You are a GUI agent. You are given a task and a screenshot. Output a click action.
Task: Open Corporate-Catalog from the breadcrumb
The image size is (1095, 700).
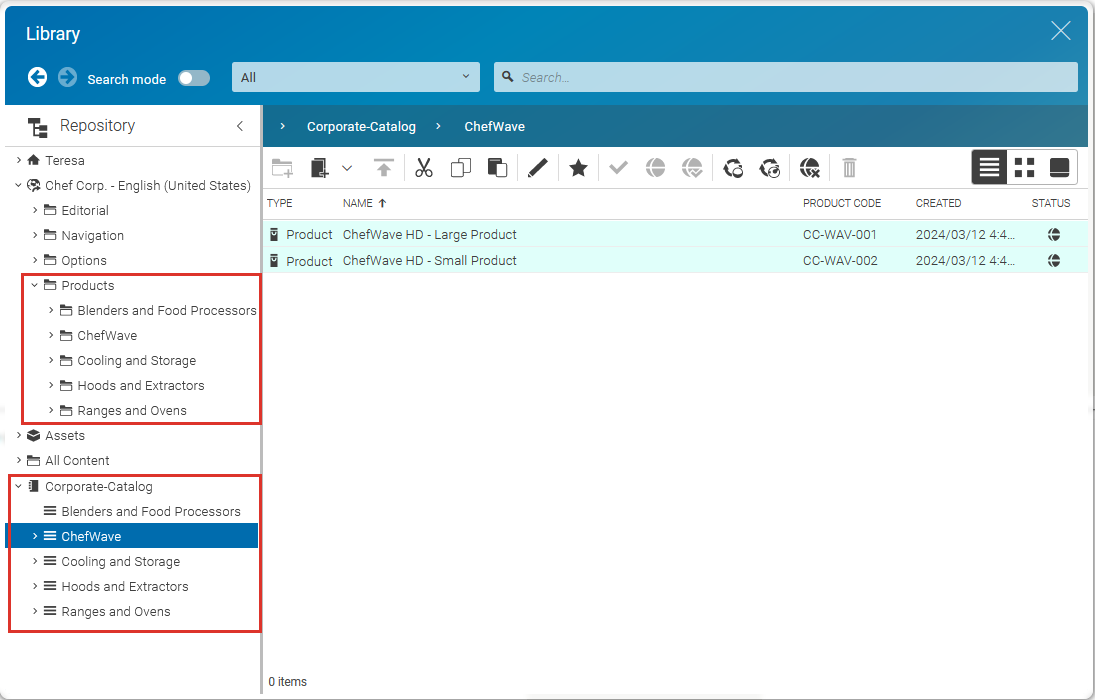click(x=362, y=126)
